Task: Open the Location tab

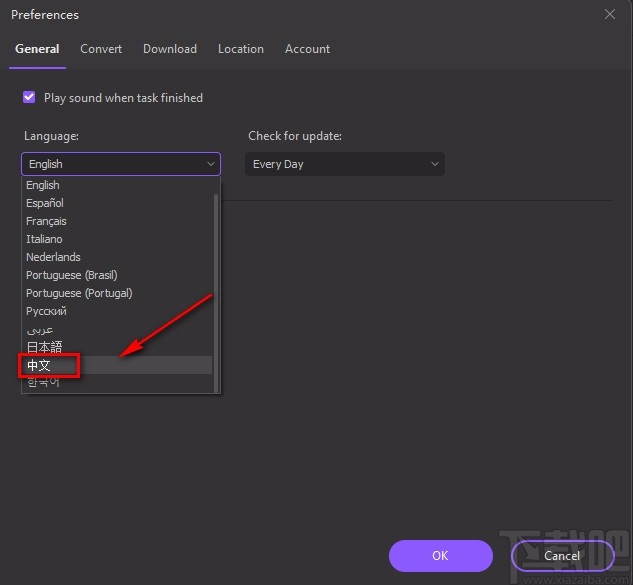Action: pos(241,49)
